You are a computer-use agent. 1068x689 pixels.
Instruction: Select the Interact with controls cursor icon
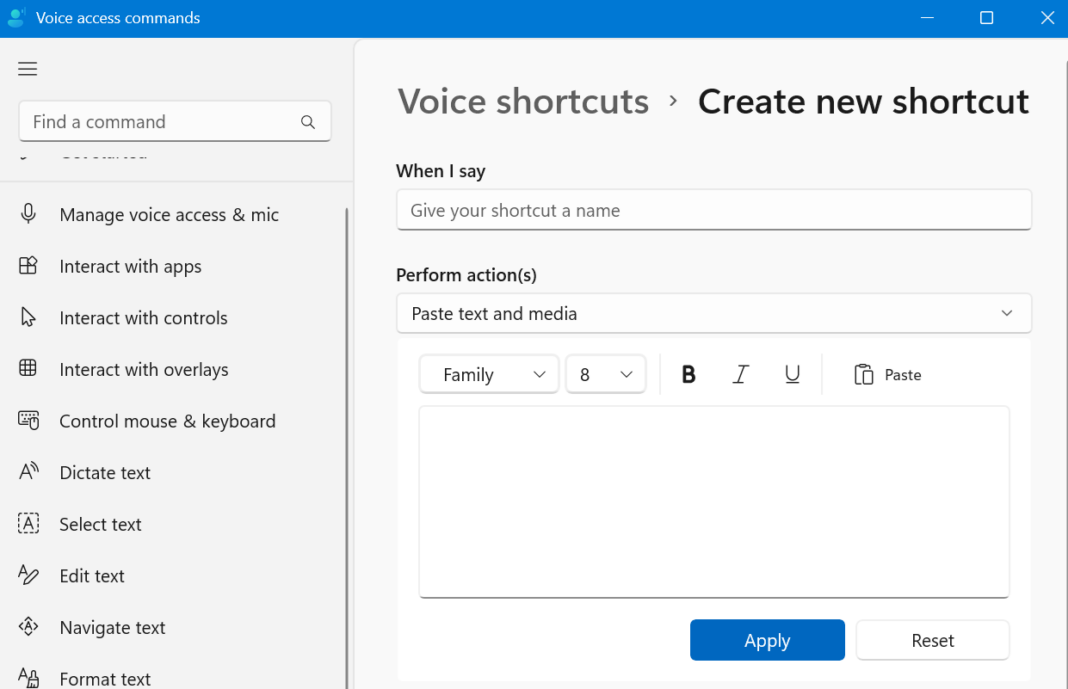[x=30, y=317]
